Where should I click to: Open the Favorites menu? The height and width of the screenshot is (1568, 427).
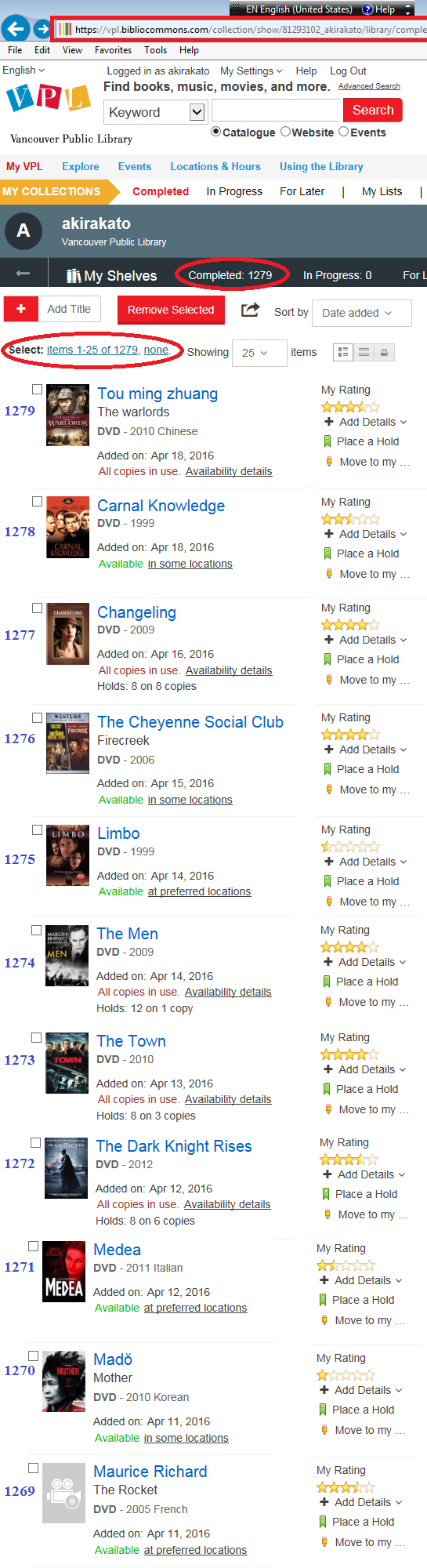tap(113, 50)
